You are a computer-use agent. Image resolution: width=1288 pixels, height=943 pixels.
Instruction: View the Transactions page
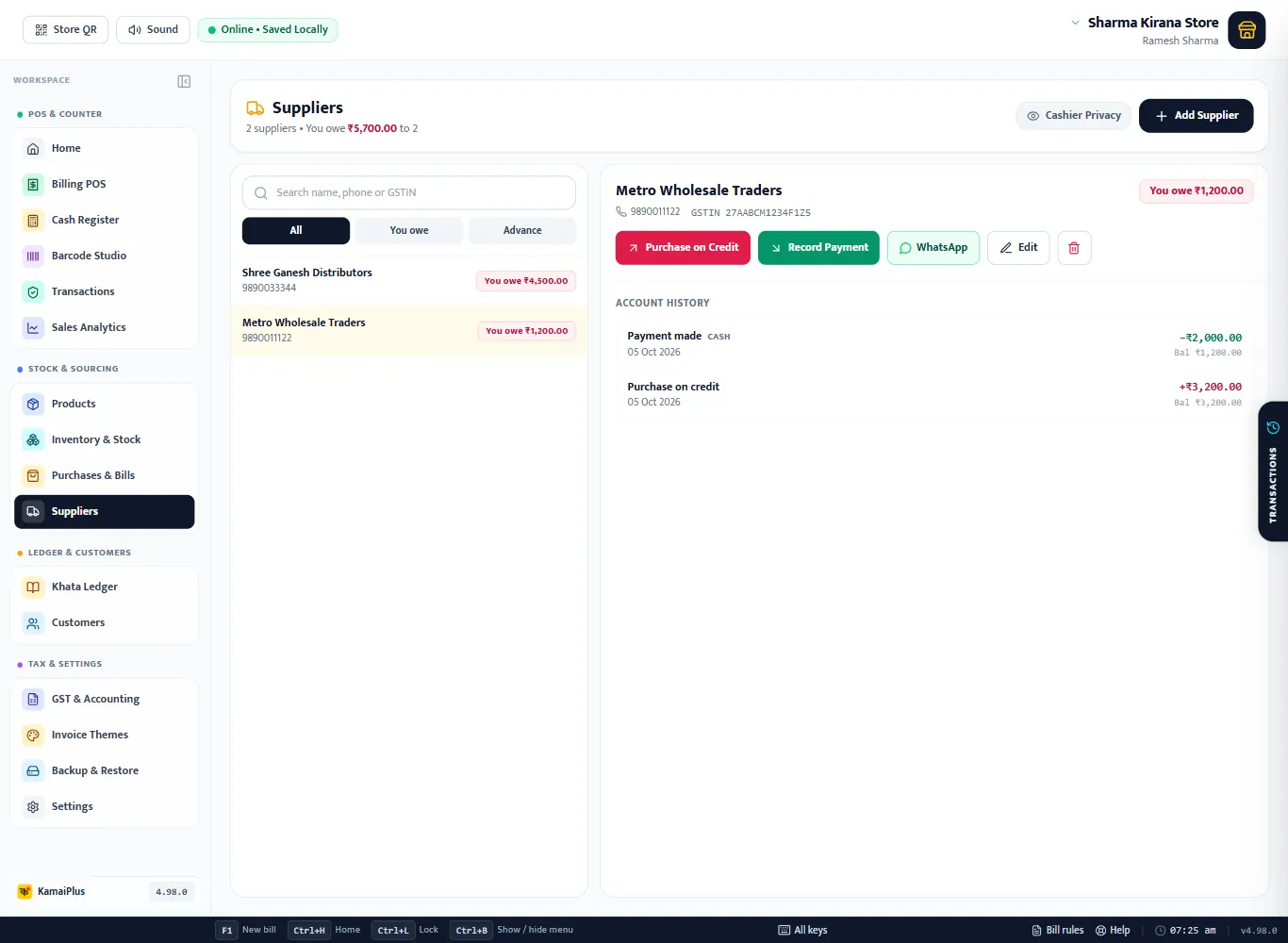pyautogui.click(x=104, y=291)
